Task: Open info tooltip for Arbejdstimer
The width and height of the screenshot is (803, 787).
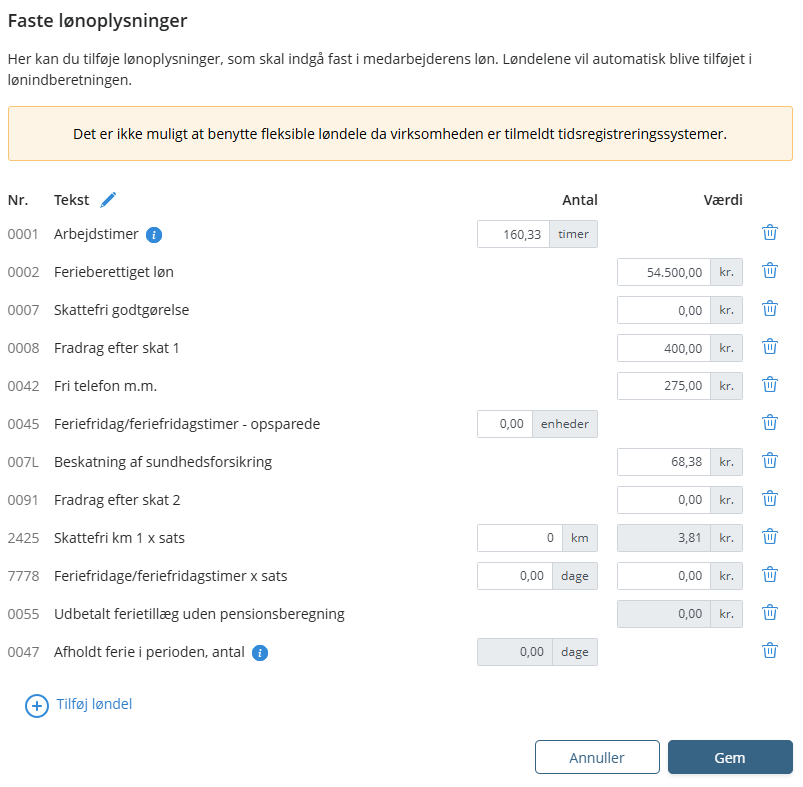Action: (x=154, y=235)
